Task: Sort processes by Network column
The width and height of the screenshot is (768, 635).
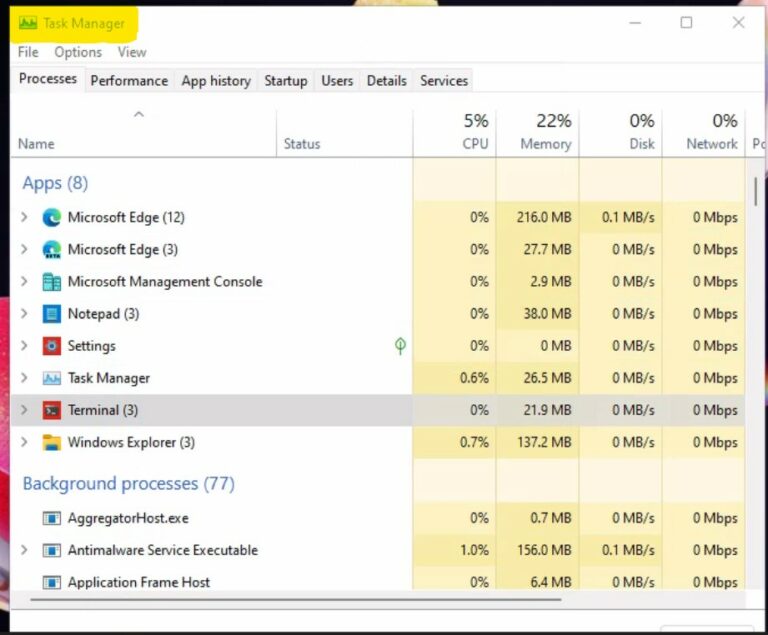Action: tap(704, 133)
